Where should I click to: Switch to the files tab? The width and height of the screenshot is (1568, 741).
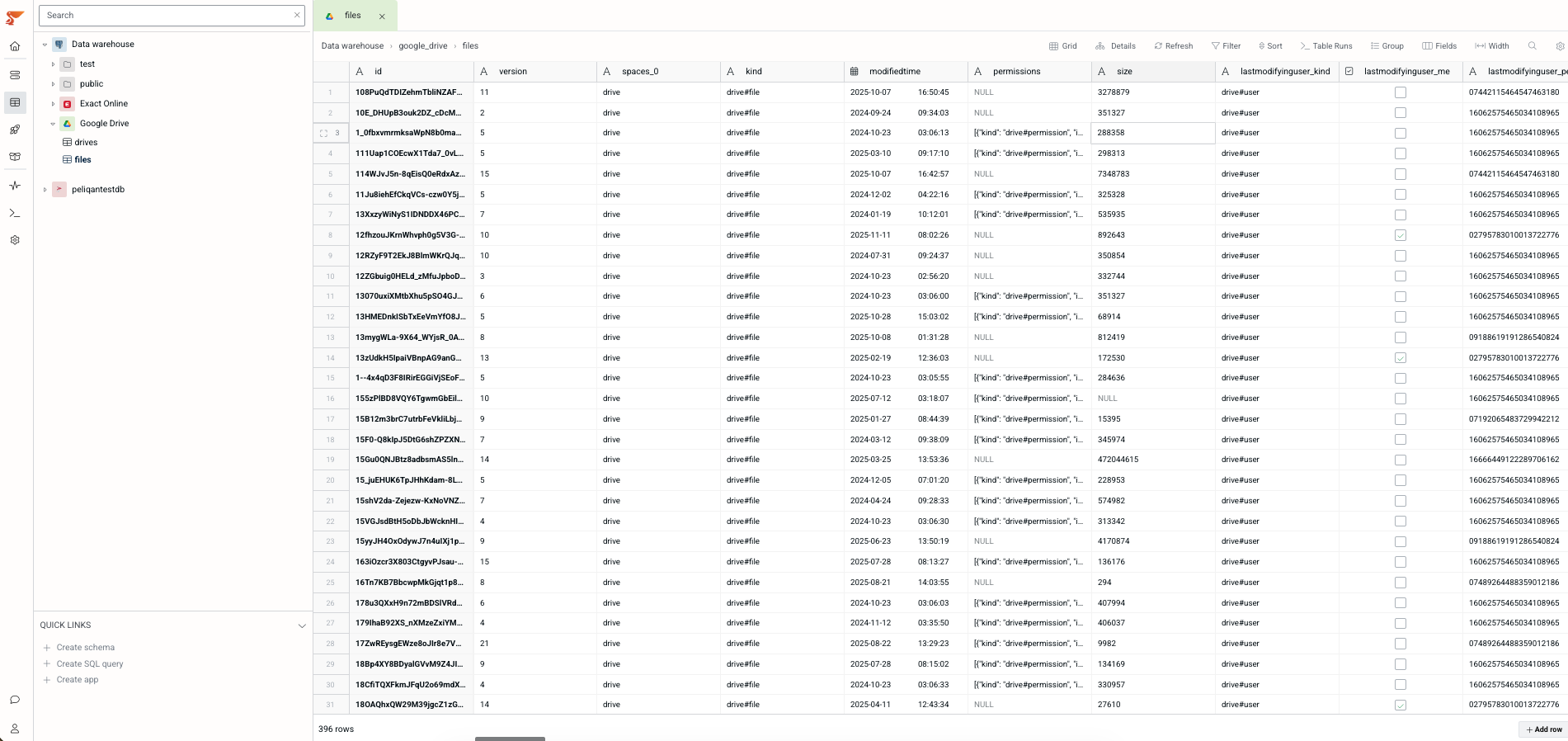[x=355, y=16]
